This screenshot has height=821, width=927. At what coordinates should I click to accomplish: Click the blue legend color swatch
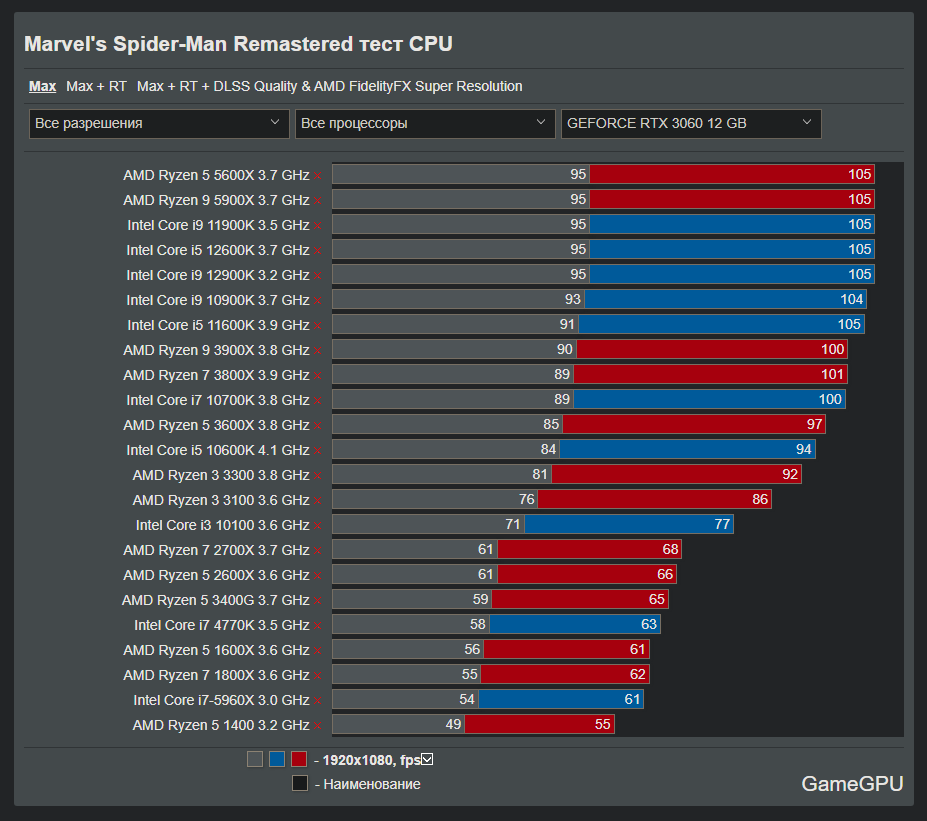coord(277,759)
